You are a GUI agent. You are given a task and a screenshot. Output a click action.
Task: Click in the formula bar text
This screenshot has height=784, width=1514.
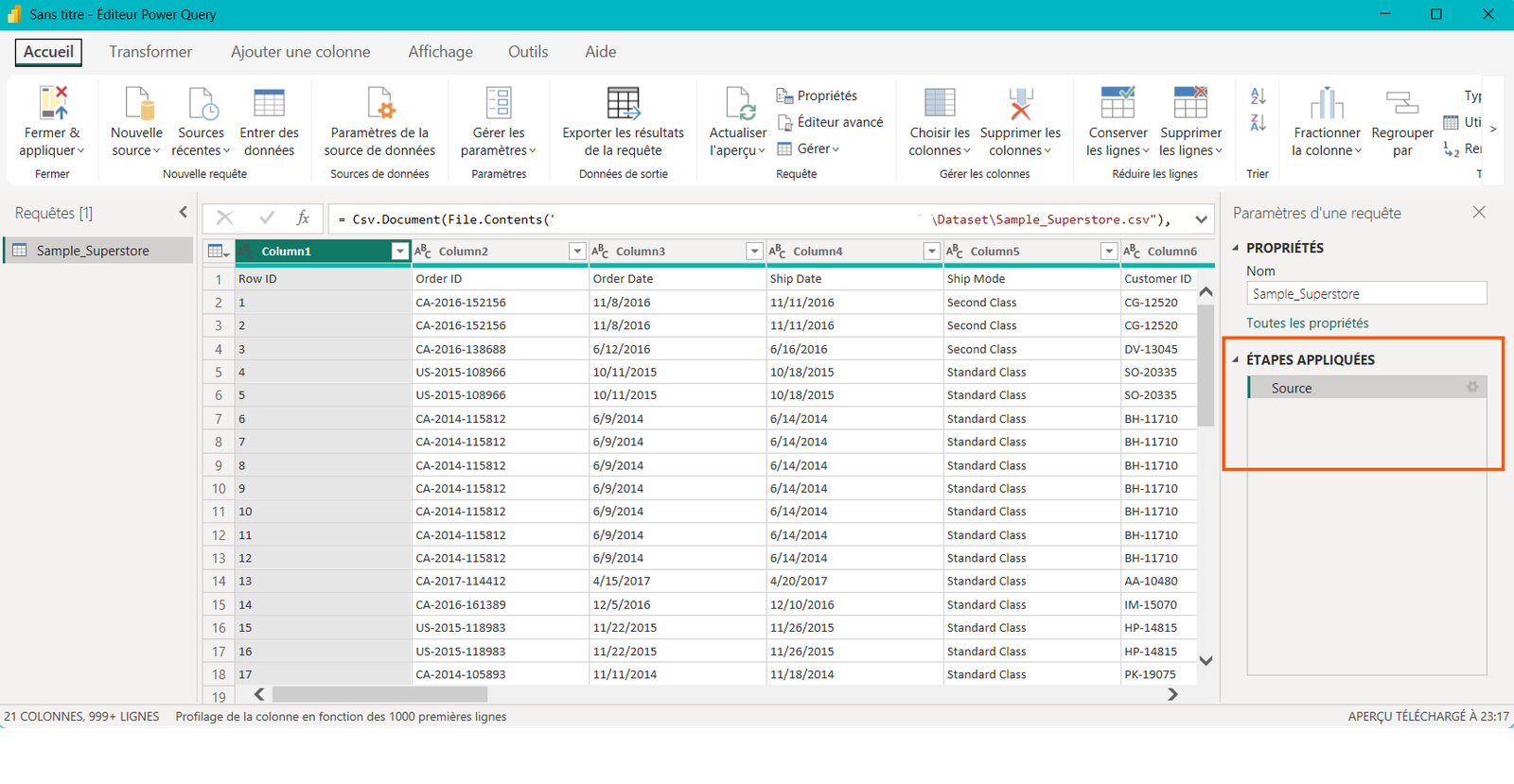pos(760,219)
